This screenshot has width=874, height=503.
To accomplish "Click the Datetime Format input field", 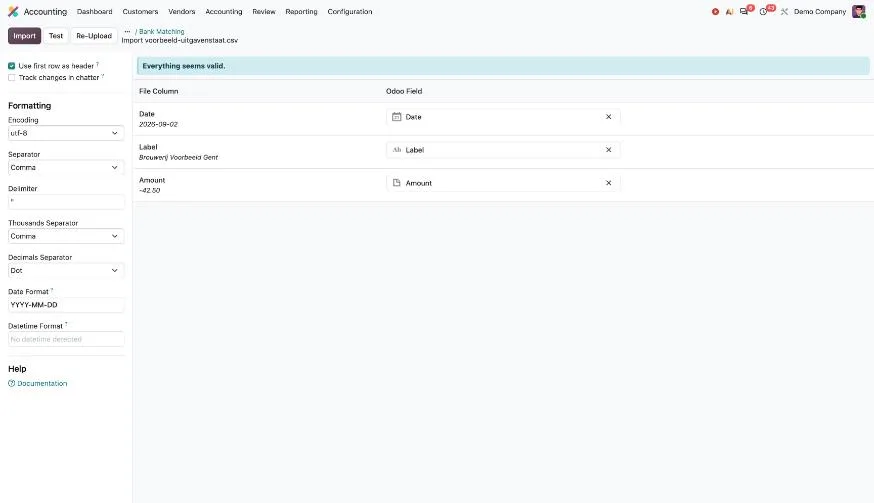I will [66, 339].
